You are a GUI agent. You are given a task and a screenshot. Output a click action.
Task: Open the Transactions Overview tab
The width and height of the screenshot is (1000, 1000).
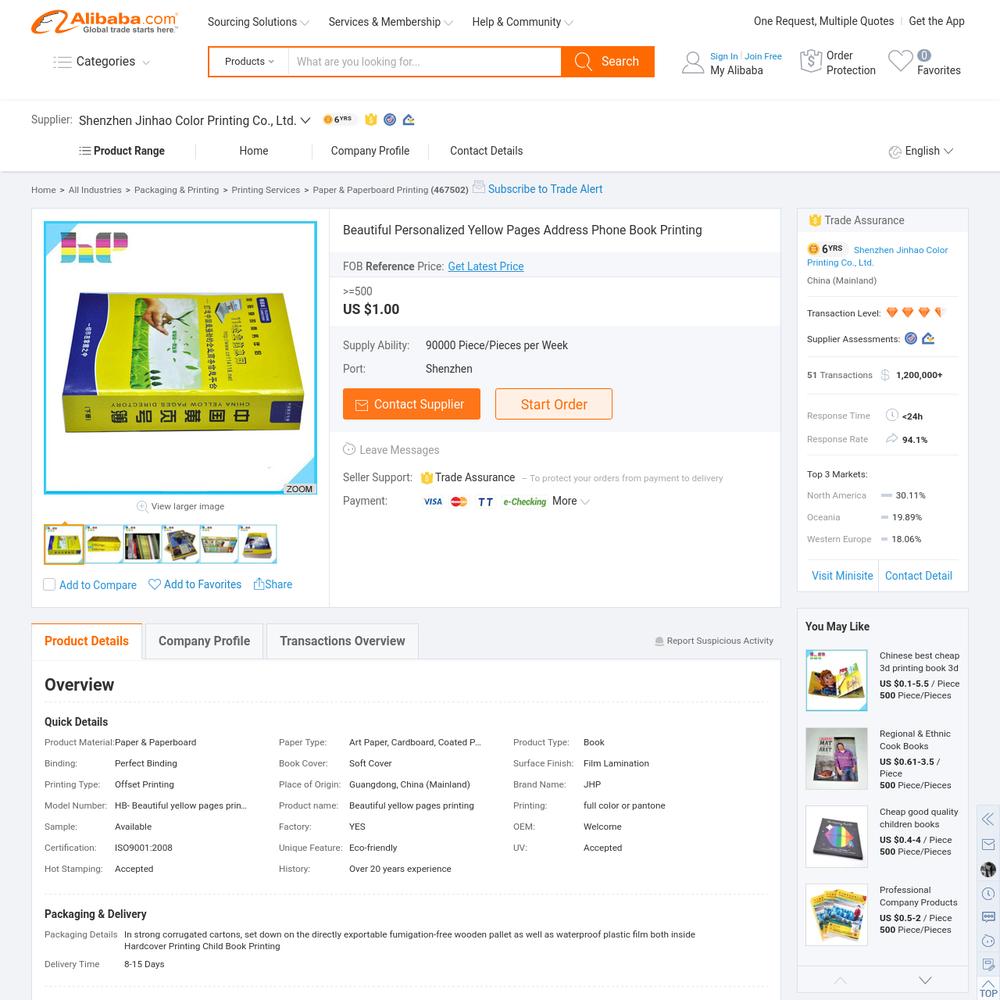[x=342, y=641]
